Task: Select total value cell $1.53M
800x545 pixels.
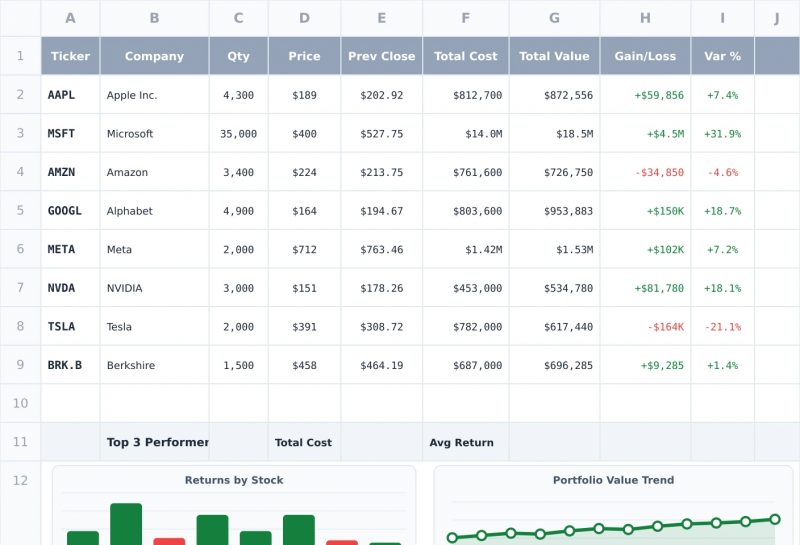Action: tap(555, 249)
